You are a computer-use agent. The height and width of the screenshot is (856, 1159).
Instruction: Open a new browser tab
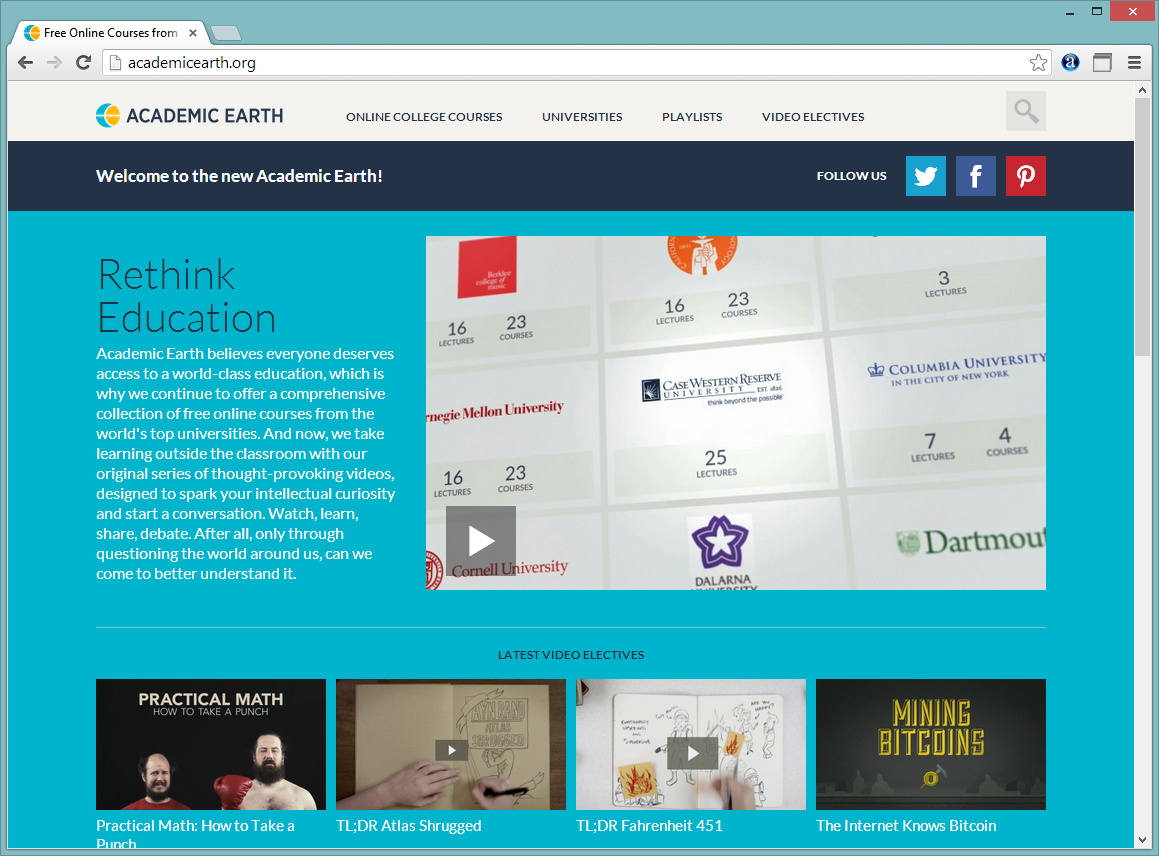tap(225, 33)
